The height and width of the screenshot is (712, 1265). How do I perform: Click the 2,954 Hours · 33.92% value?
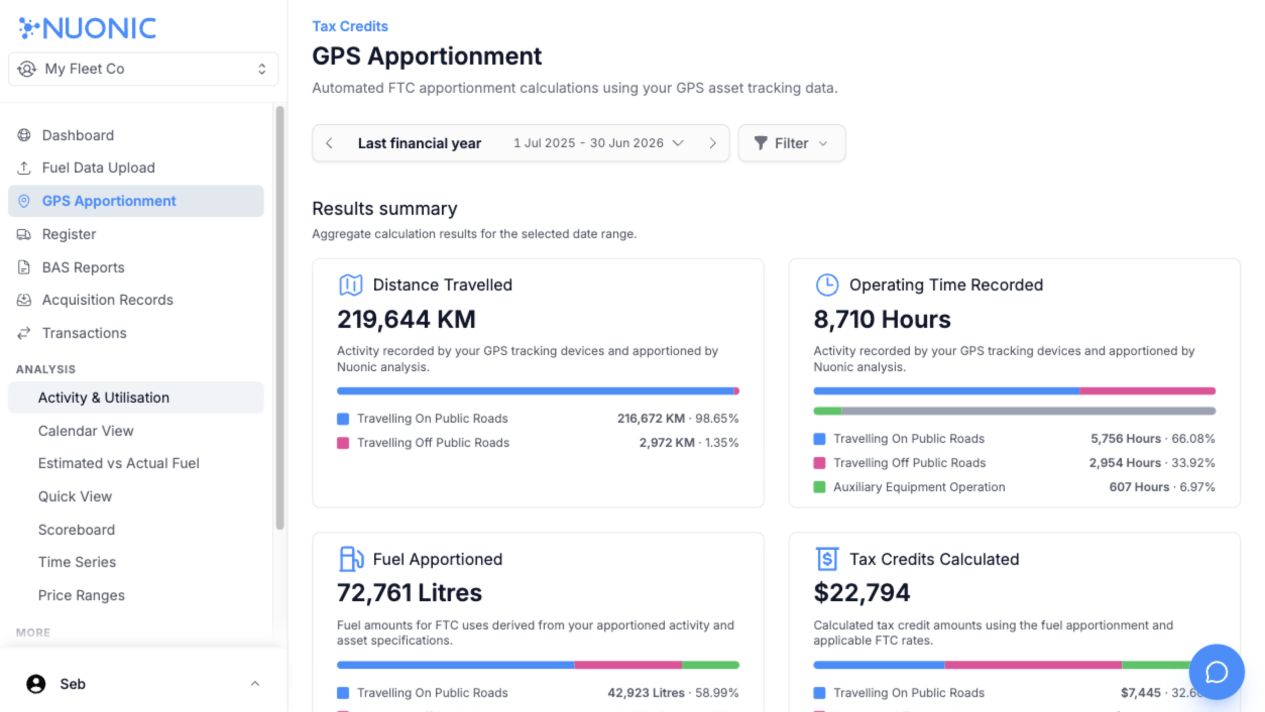click(1152, 463)
